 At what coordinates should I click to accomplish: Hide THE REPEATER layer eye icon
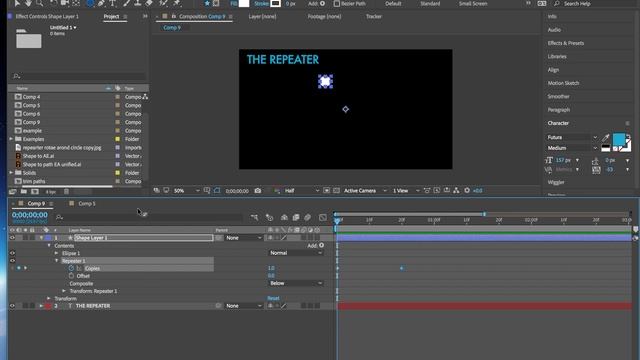pyautogui.click(x=12, y=306)
